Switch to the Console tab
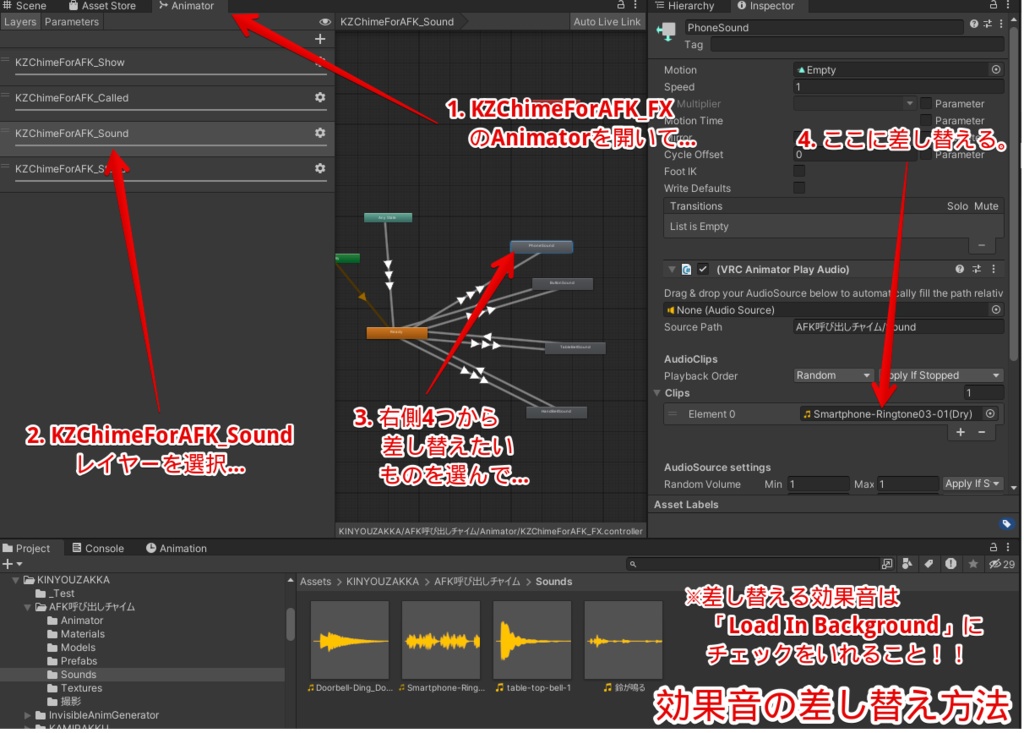Image resolution: width=1024 pixels, height=733 pixels. (x=98, y=548)
